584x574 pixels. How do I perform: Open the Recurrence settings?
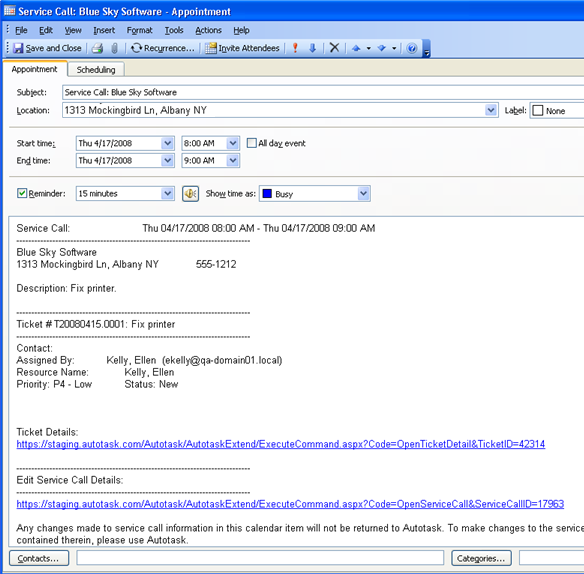tap(163, 48)
